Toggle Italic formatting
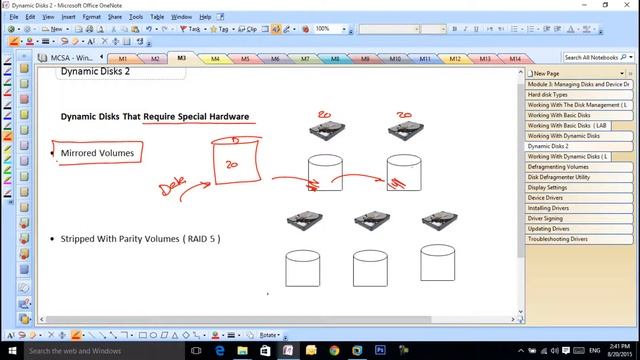Image resolution: width=640 pixels, height=360 pixels. point(465,29)
